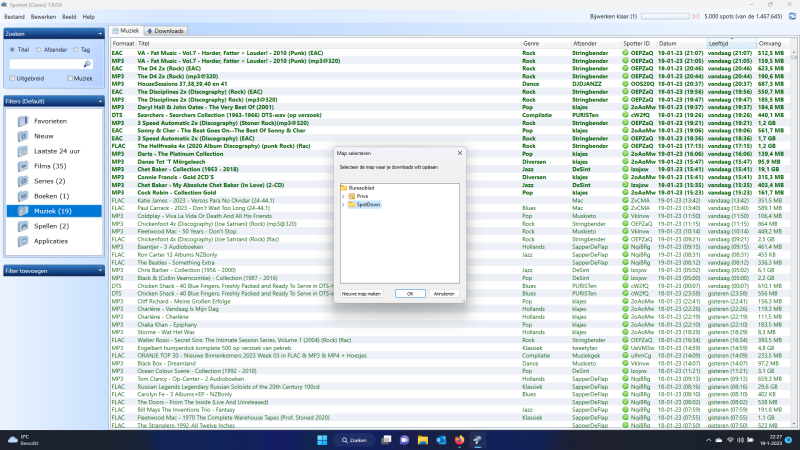
Task: Select the Nieuw filter icon
Action: [x=23, y=136]
